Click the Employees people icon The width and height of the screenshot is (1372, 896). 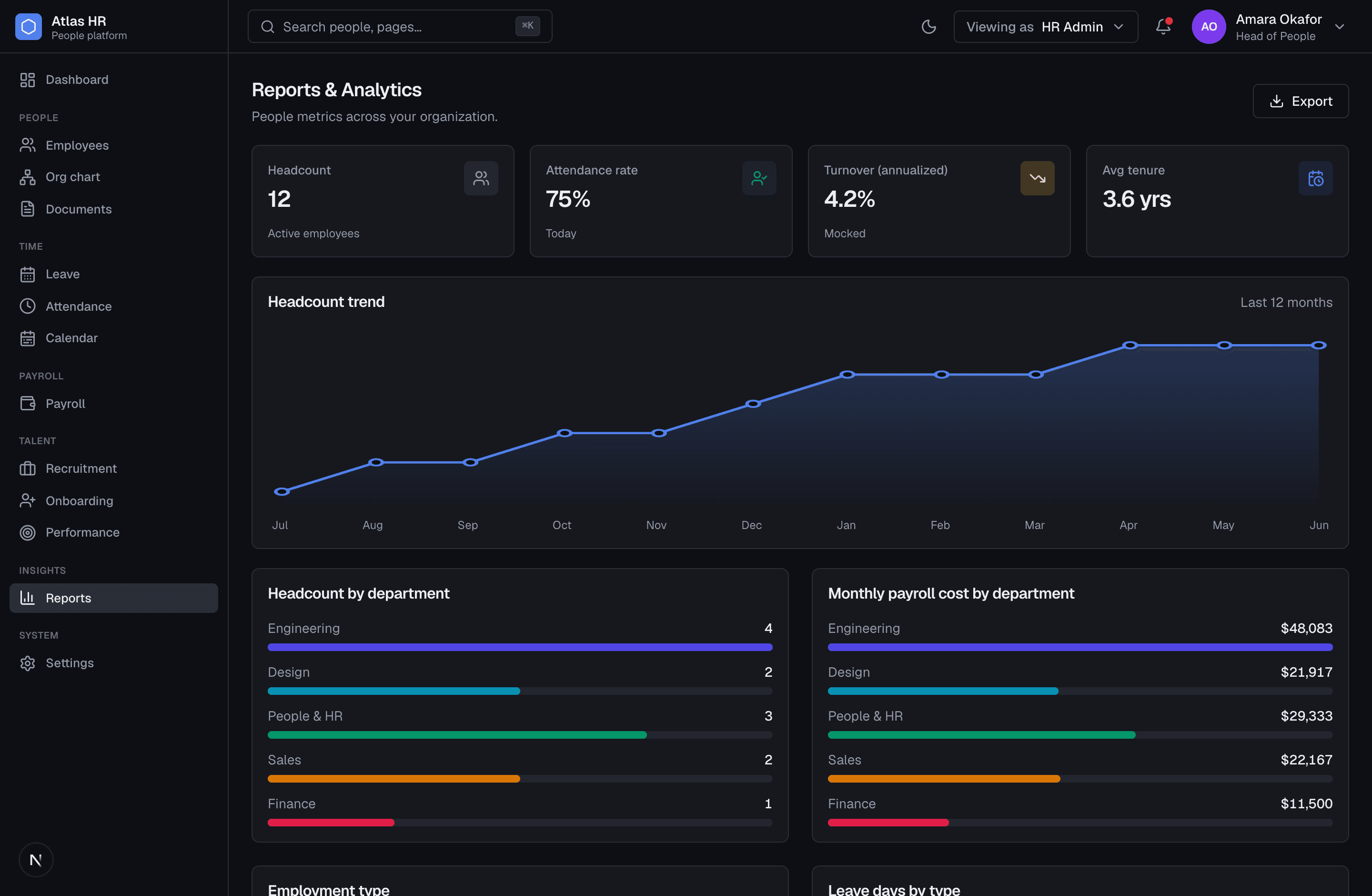point(28,145)
